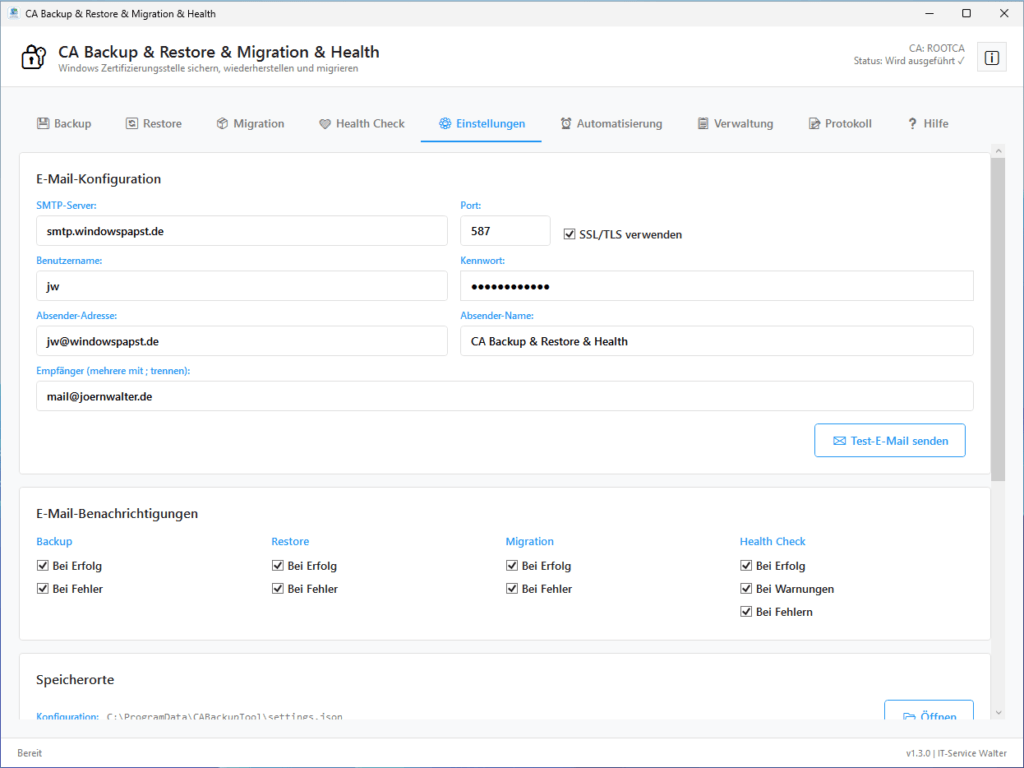Click the app icon in the title bar
The image size is (1024, 768).
[12, 13]
